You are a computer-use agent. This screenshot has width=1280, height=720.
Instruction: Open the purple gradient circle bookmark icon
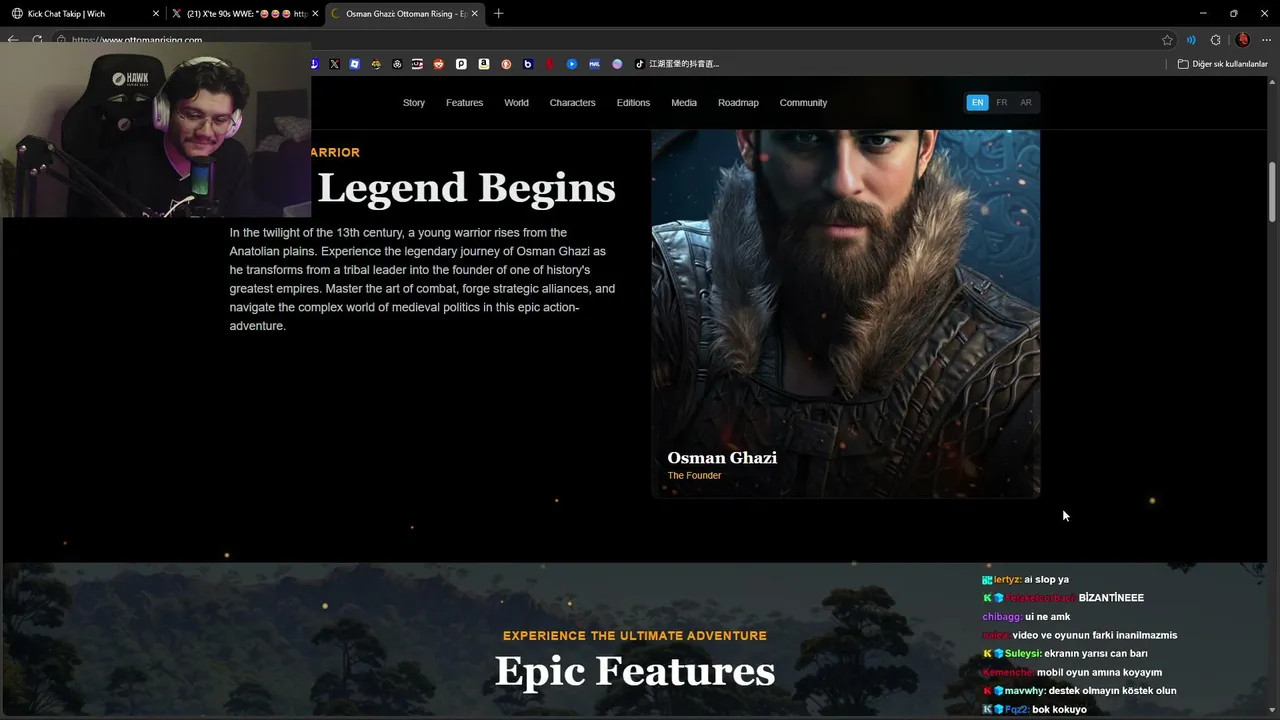click(617, 64)
